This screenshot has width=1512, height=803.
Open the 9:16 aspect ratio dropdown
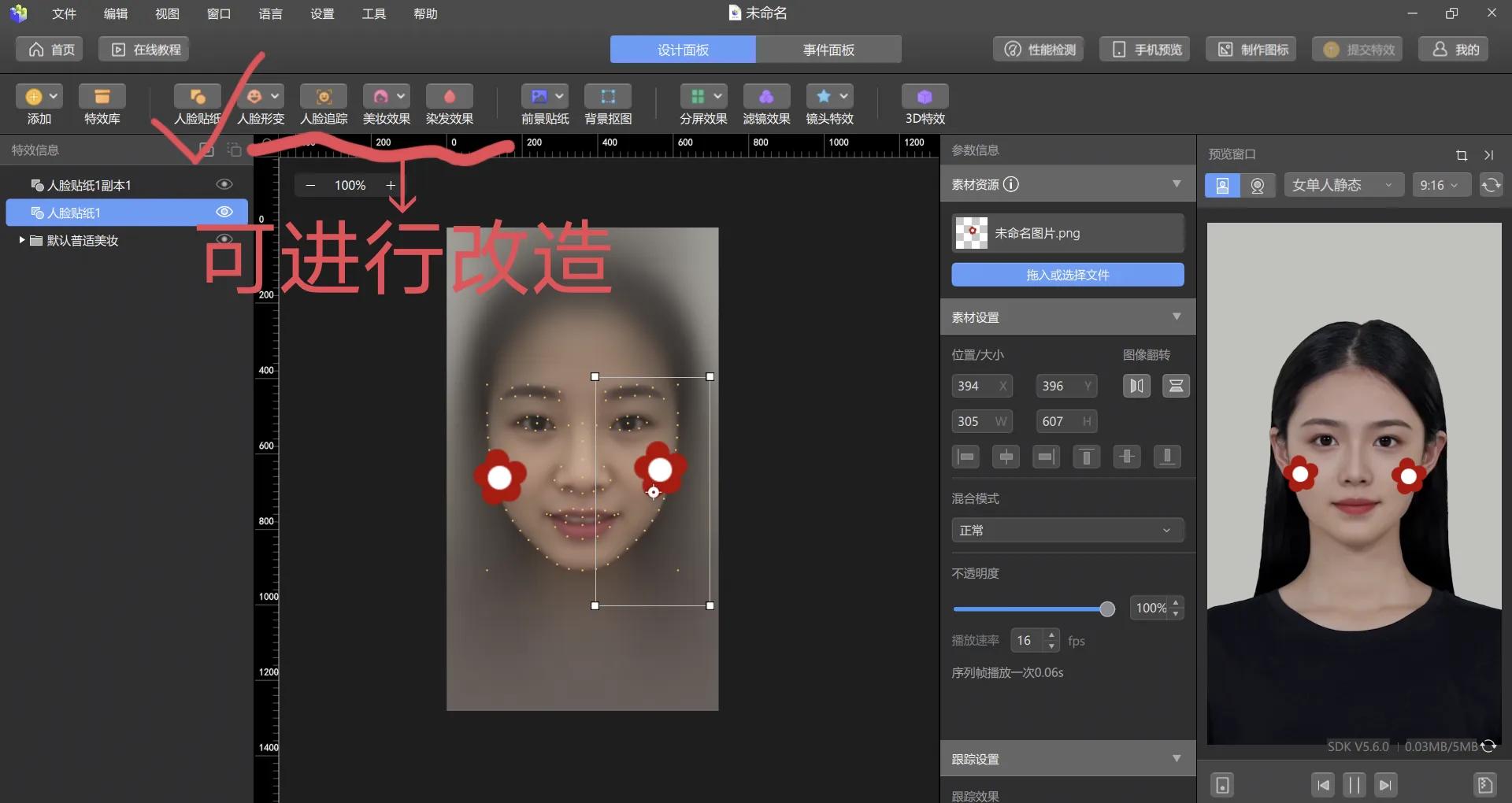(1440, 184)
